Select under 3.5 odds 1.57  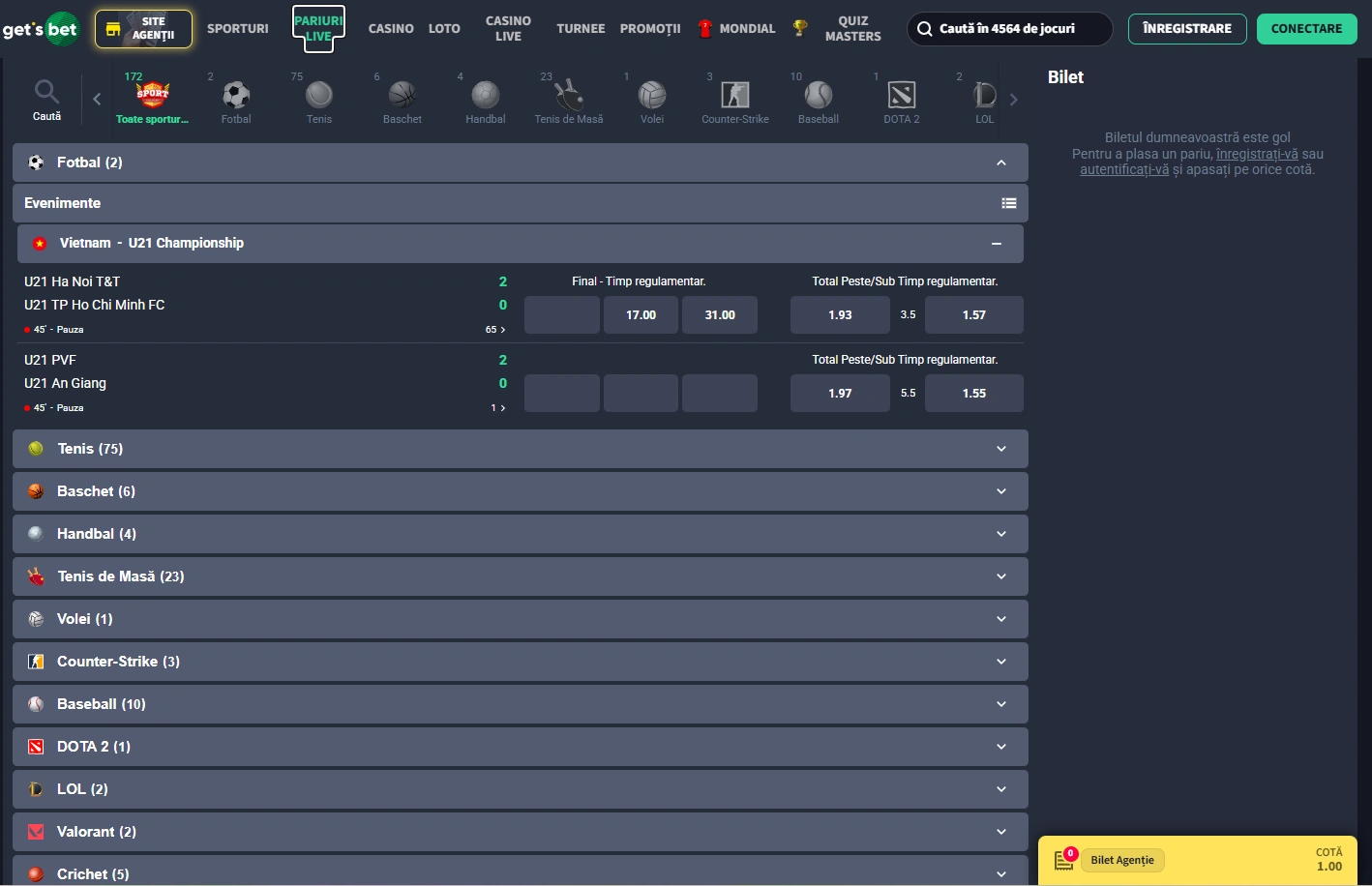point(974,315)
